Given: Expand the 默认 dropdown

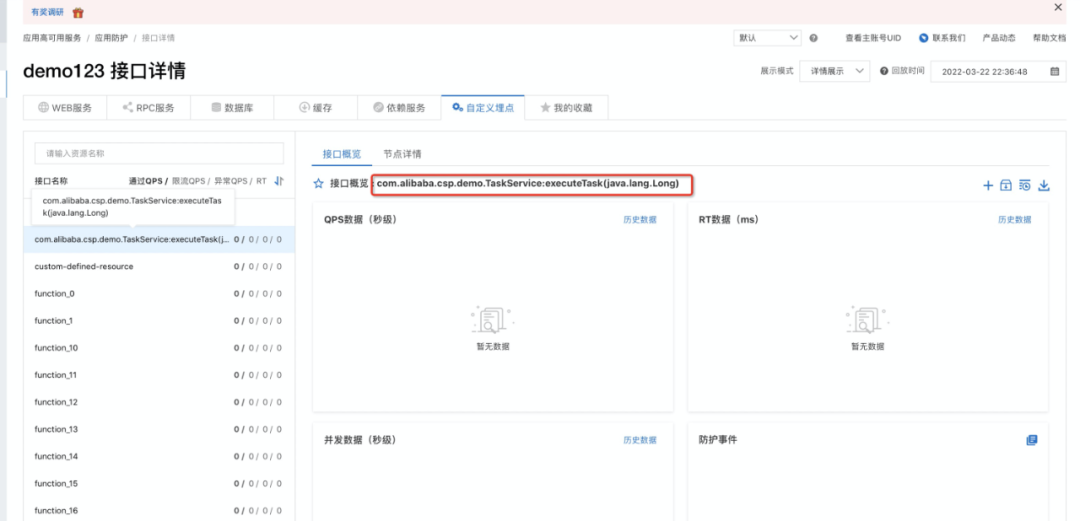Looking at the screenshot, I should pyautogui.click(x=767, y=38).
